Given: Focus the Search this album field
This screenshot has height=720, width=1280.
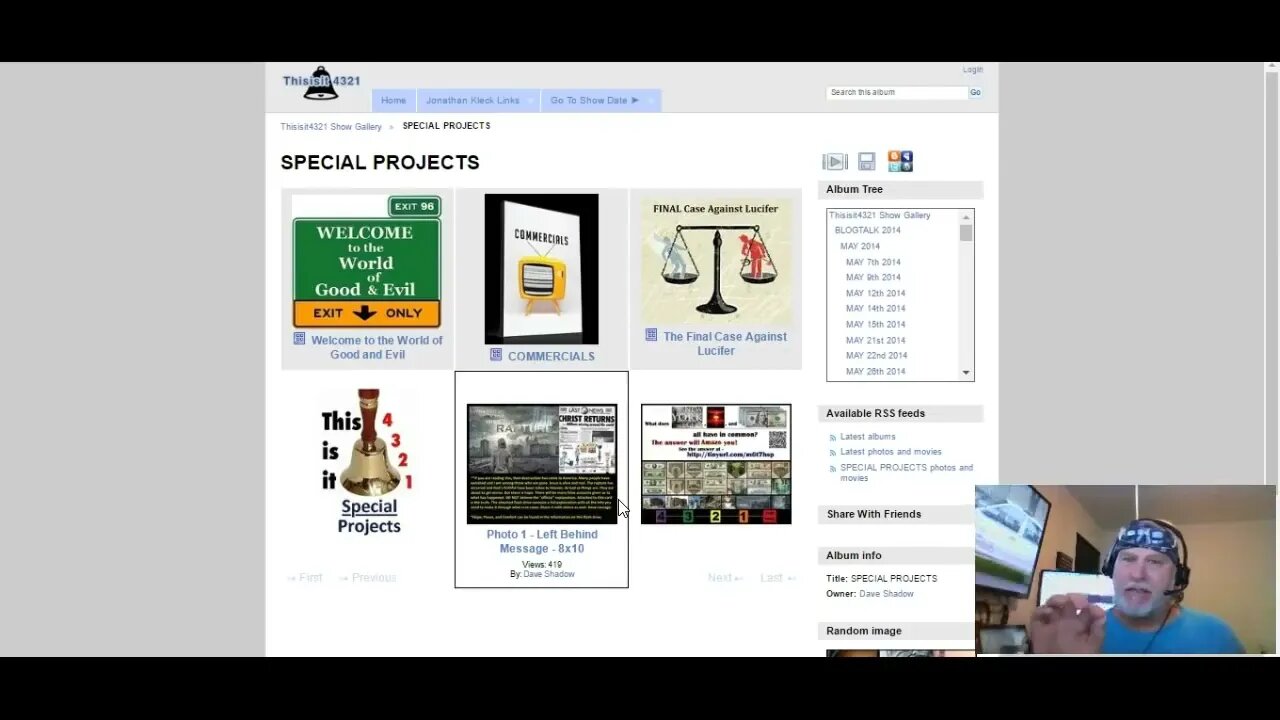Looking at the screenshot, I should [897, 92].
